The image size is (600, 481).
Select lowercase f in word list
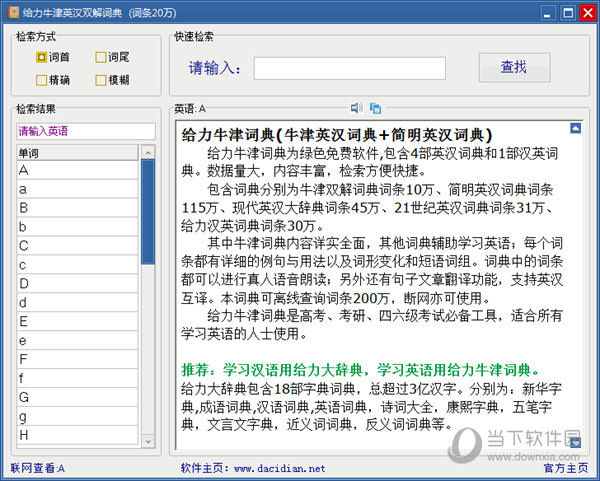[77, 378]
